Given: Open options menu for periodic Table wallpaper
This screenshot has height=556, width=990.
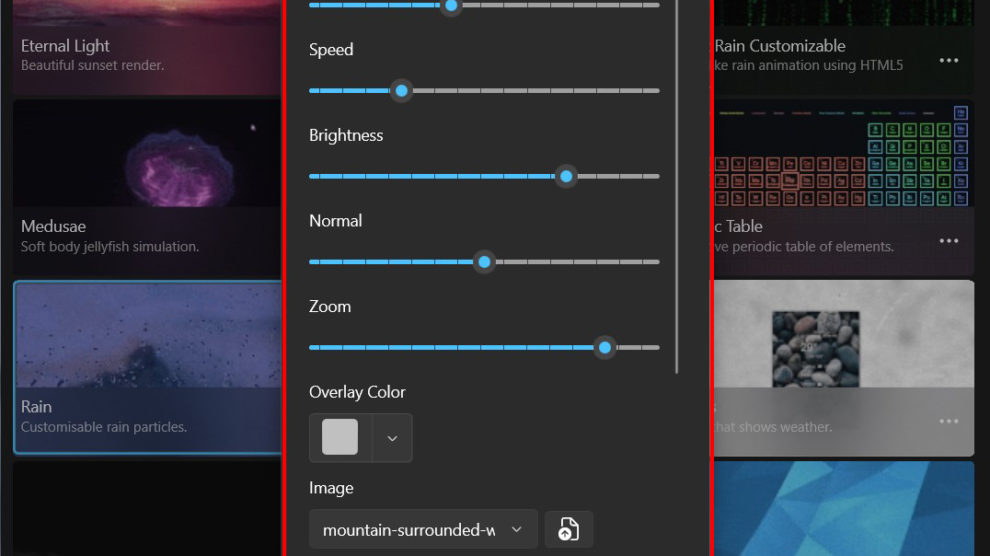Looking at the screenshot, I should click(x=948, y=241).
